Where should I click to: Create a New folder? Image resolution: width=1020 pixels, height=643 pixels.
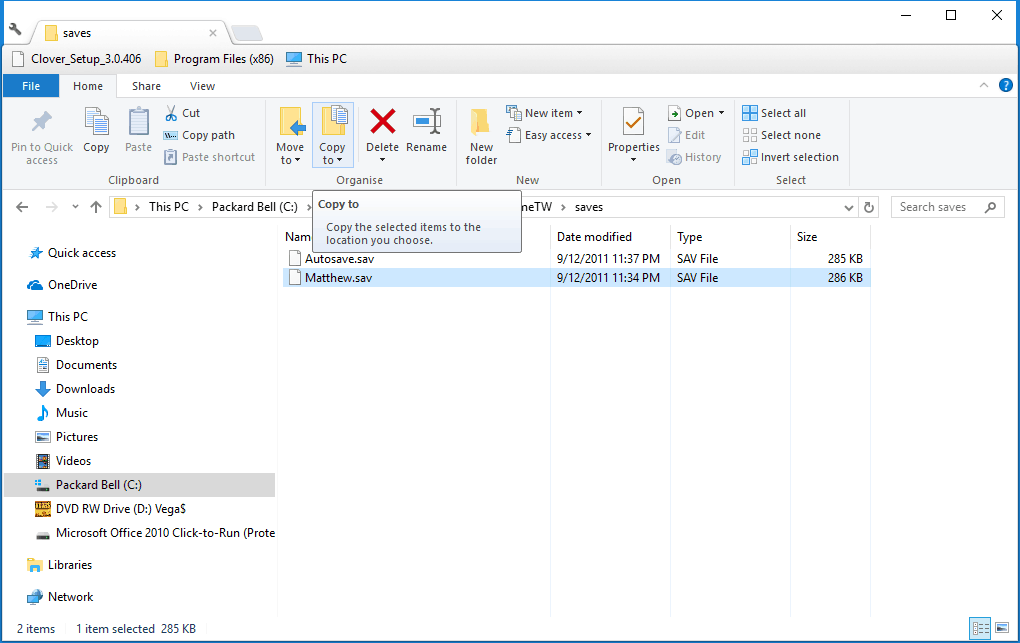481,136
